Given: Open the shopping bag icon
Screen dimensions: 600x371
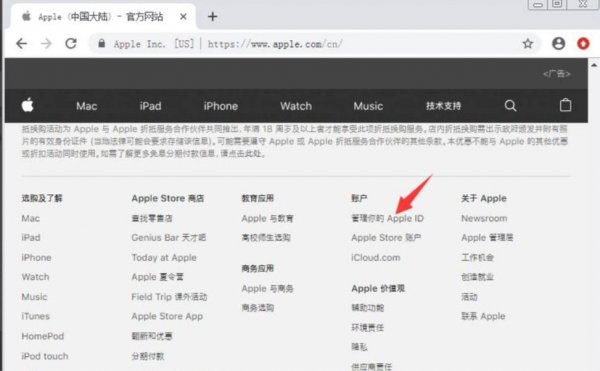Looking at the screenshot, I should point(566,105).
